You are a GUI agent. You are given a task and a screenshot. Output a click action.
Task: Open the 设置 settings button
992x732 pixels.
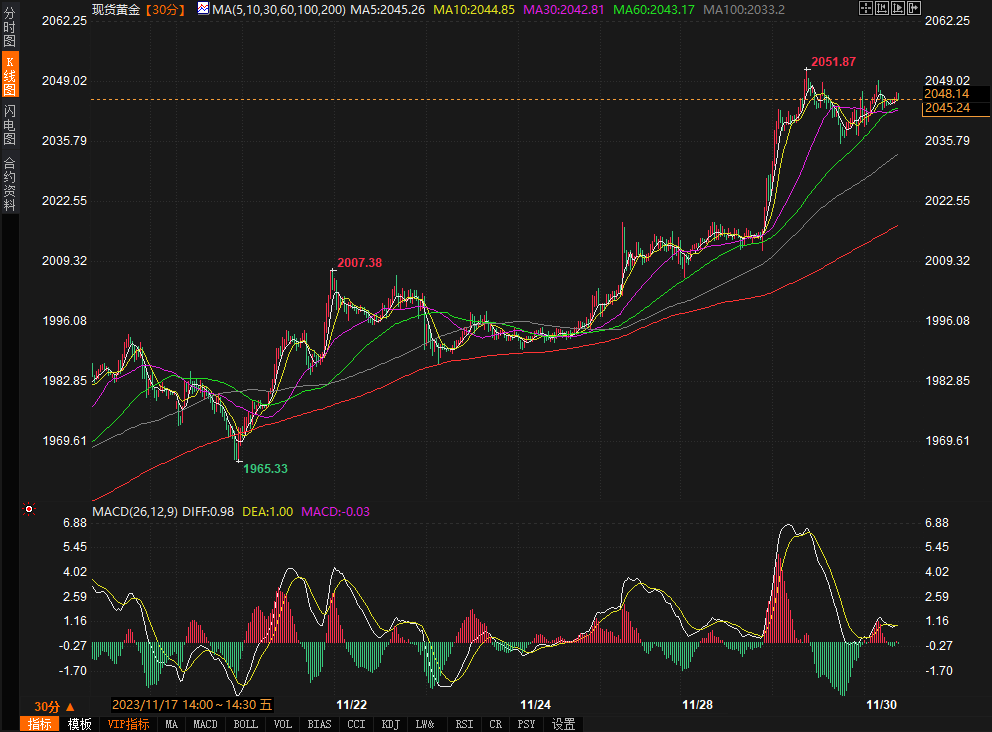point(563,724)
